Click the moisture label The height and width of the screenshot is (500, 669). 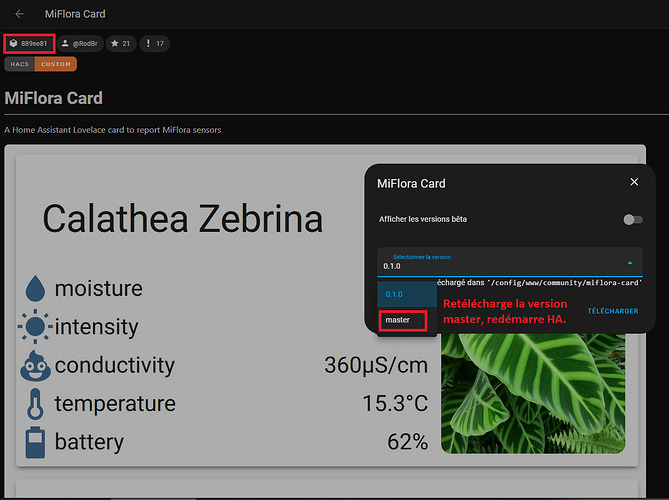99,288
